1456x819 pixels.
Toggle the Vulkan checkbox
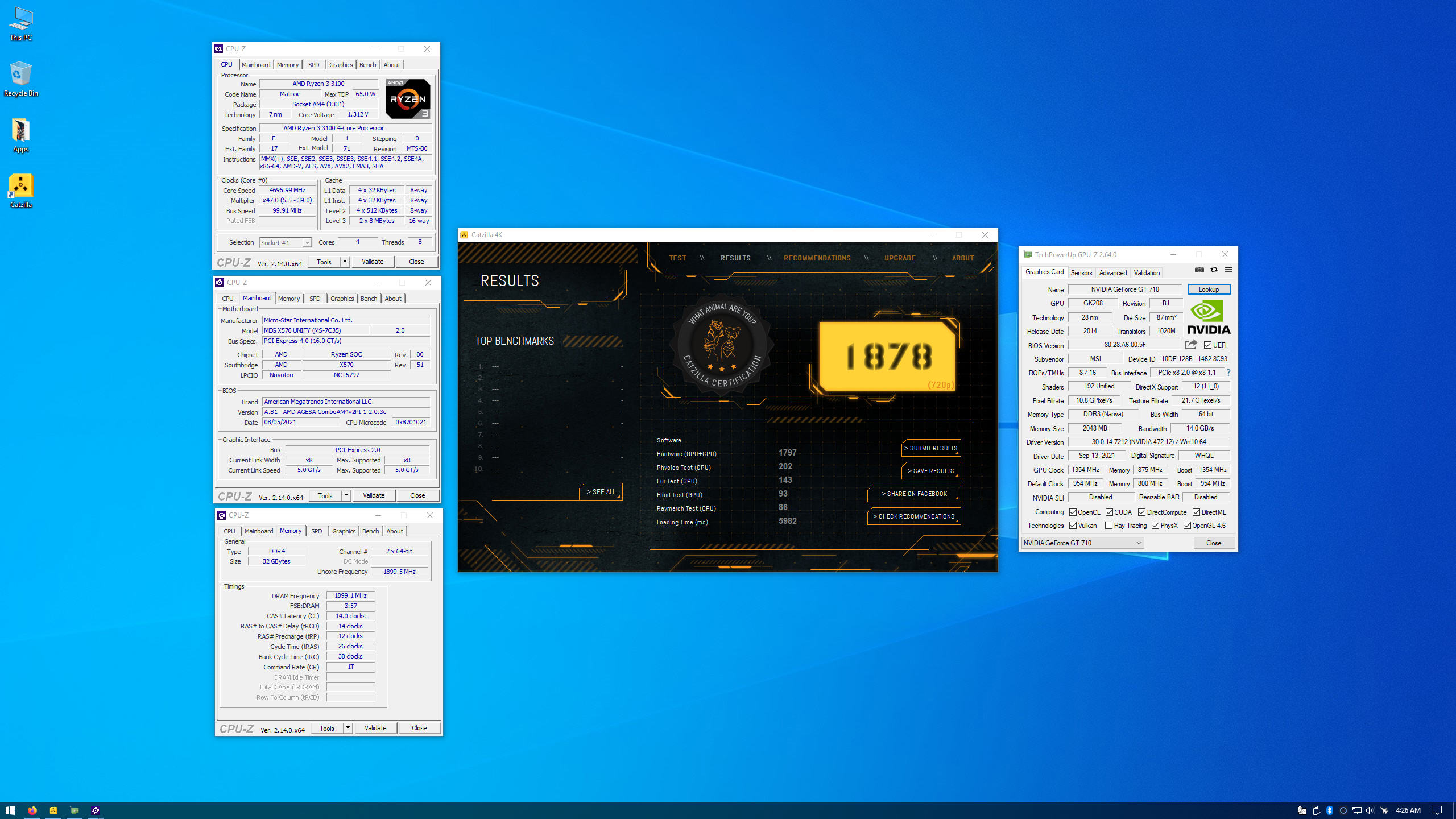pyautogui.click(x=1073, y=526)
